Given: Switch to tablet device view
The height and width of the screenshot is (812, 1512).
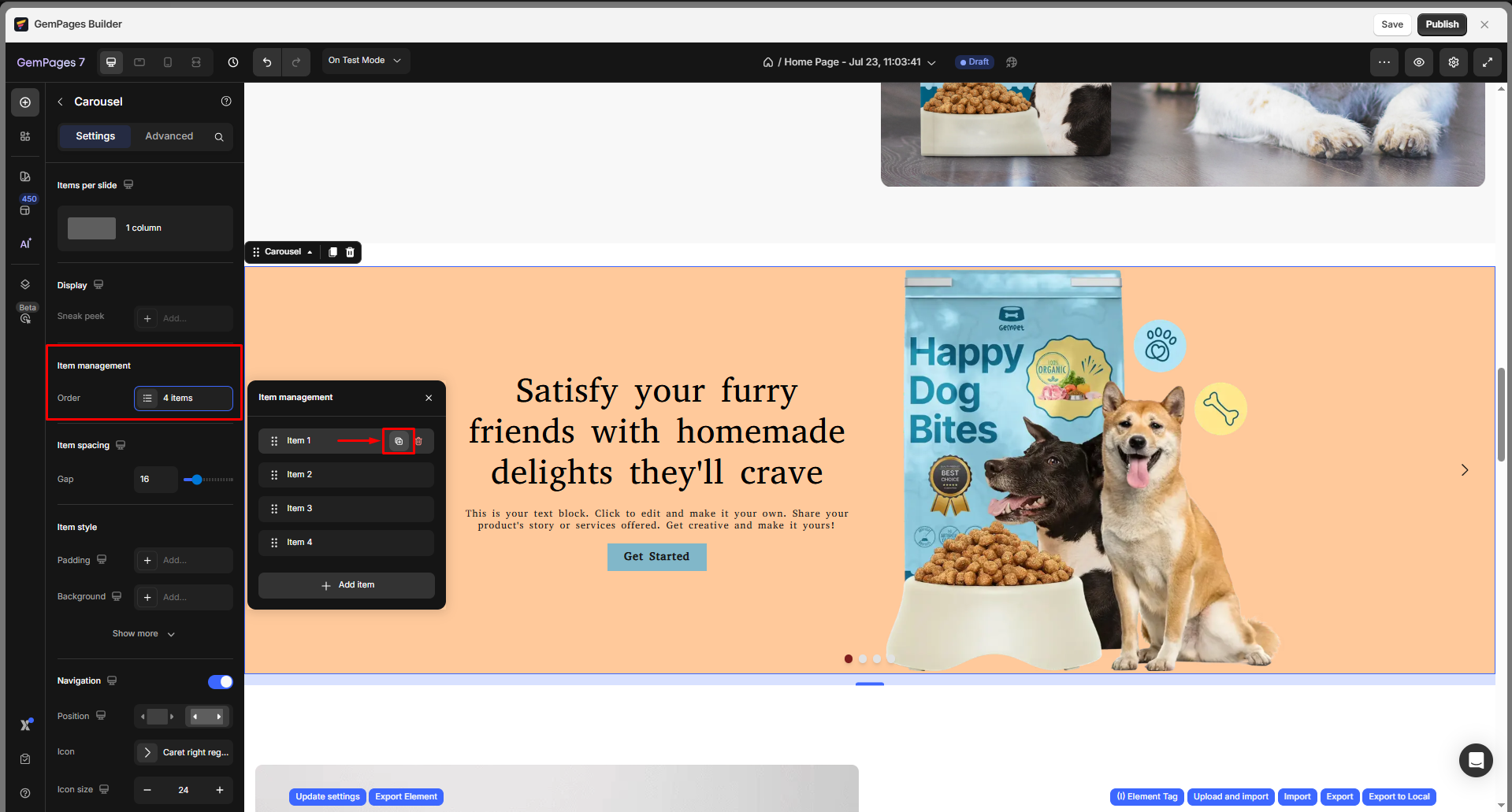Looking at the screenshot, I should coord(139,62).
